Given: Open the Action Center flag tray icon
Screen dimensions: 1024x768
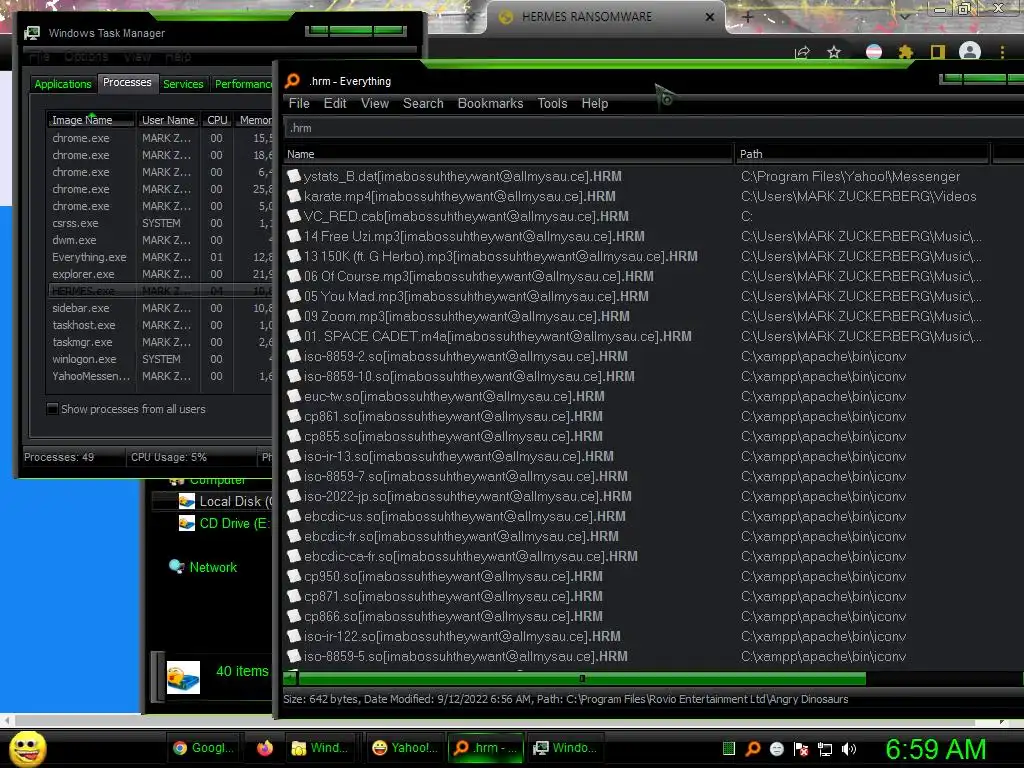Looking at the screenshot, I should click(x=801, y=748).
